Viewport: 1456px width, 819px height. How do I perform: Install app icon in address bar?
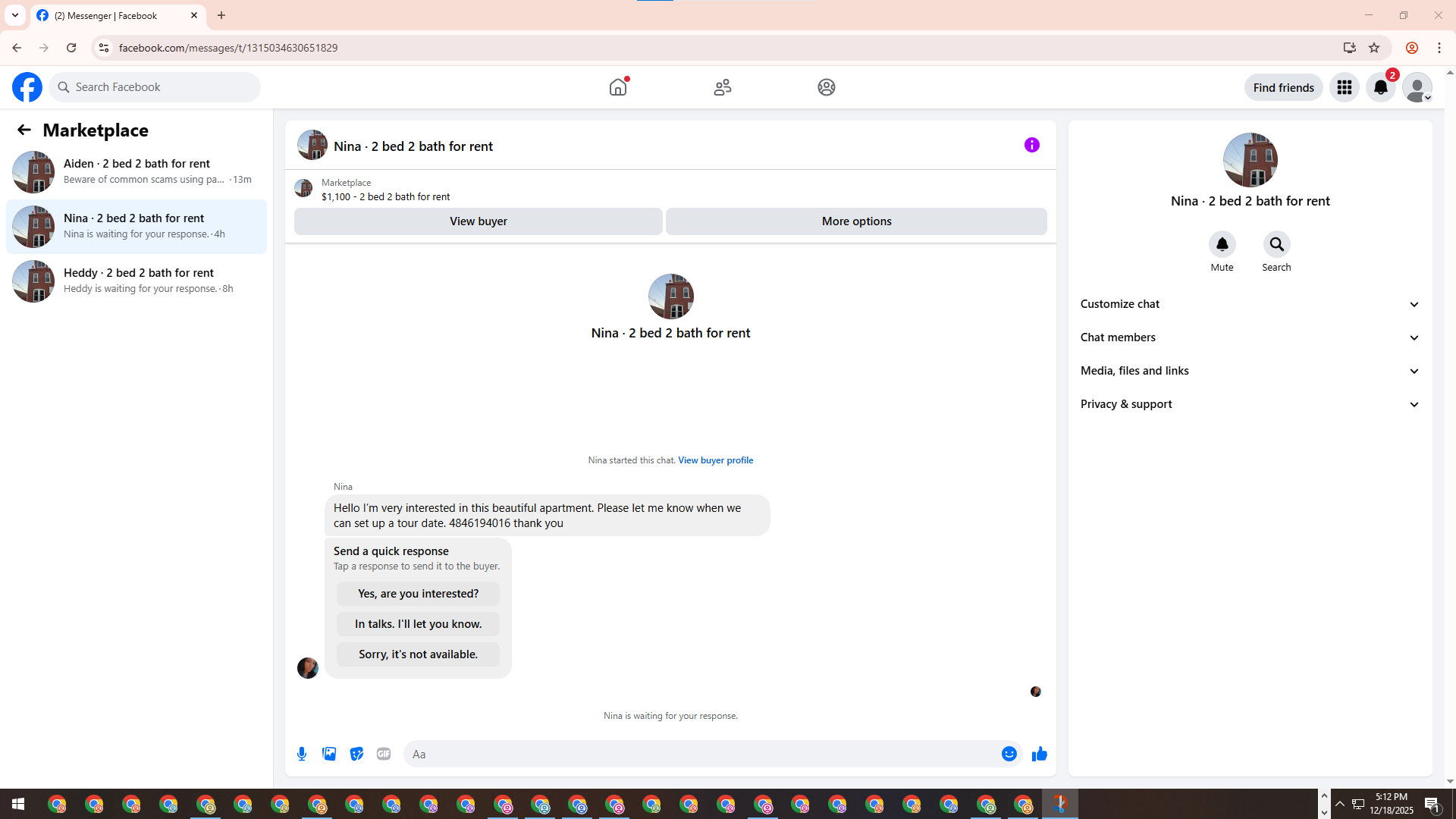pos(1349,48)
